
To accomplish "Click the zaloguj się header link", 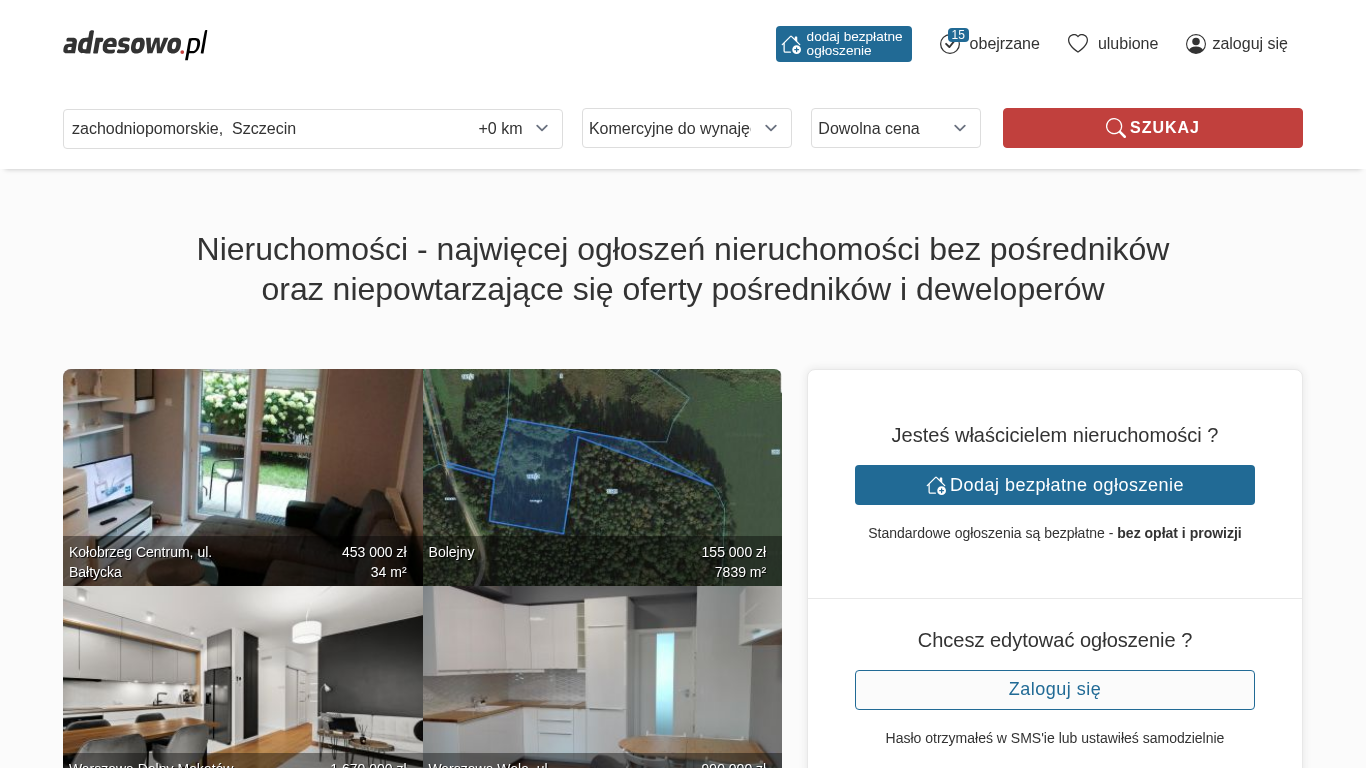I will (1249, 44).
